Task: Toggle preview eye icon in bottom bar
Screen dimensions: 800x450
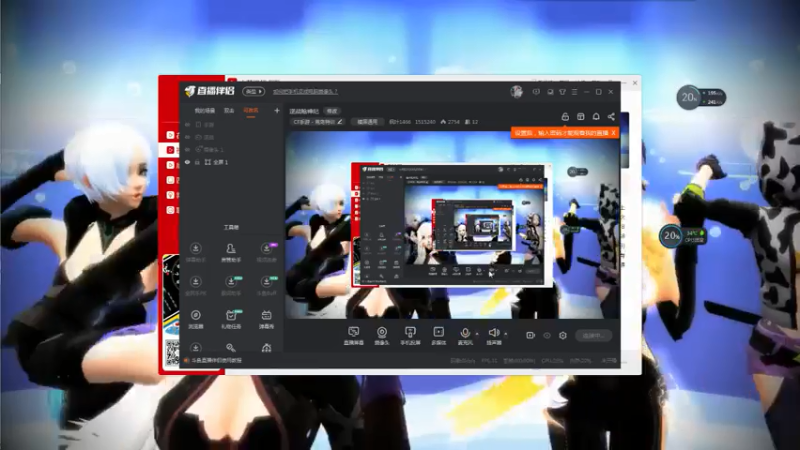Action: pos(547,335)
